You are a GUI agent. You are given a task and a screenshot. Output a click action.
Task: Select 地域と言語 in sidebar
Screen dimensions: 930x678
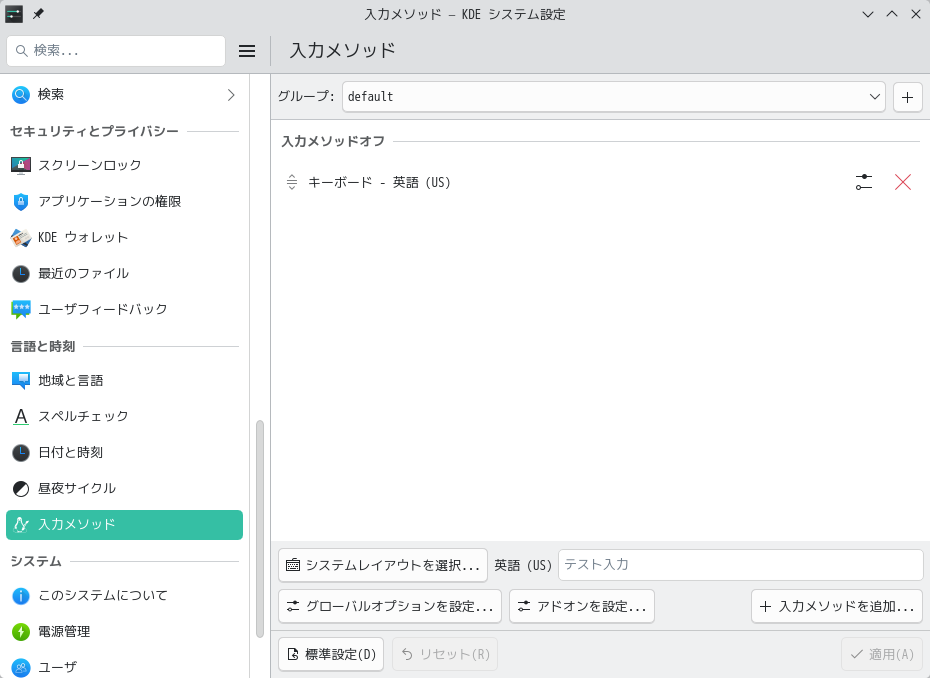tap(125, 381)
